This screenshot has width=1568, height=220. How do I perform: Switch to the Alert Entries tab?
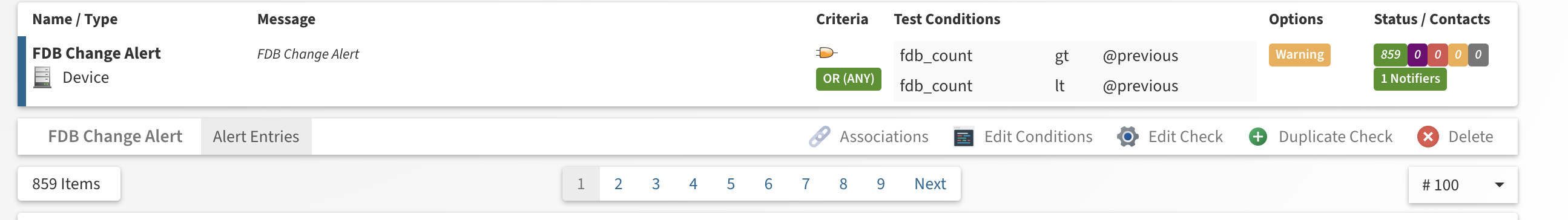tap(255, 137)
